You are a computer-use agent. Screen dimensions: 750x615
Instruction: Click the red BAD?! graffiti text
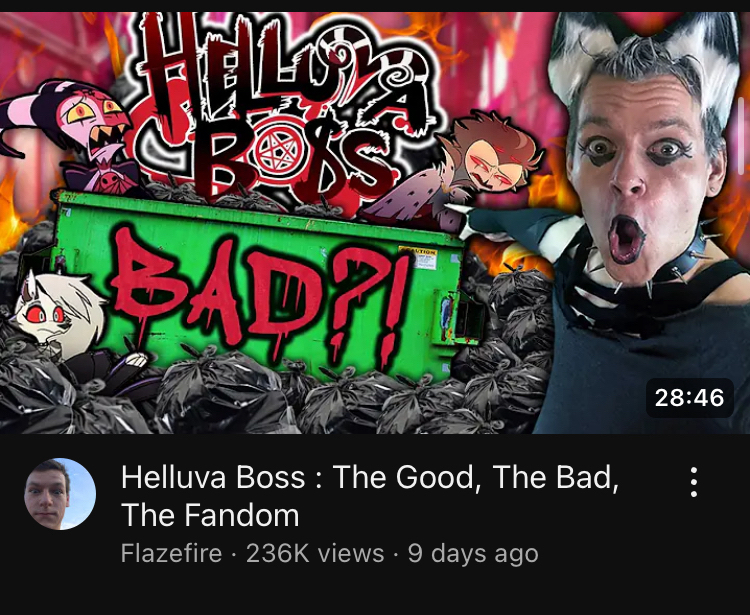point(261,298)
